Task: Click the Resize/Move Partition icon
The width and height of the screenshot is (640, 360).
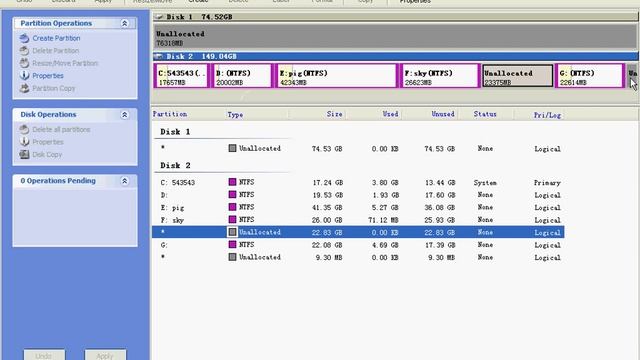Action: (x=24, y=63)
